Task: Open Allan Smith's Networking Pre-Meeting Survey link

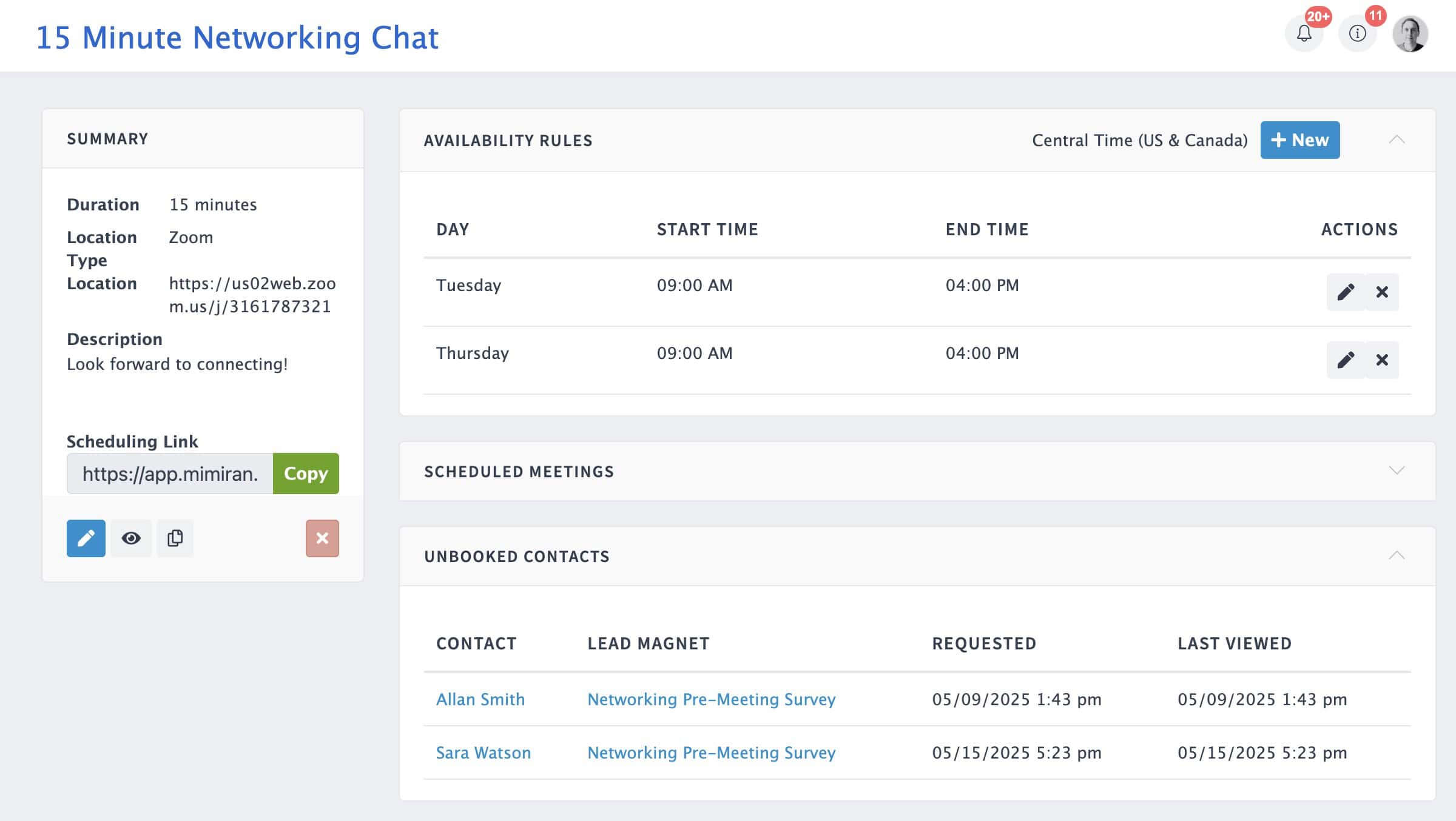Action: pos(711,699)
